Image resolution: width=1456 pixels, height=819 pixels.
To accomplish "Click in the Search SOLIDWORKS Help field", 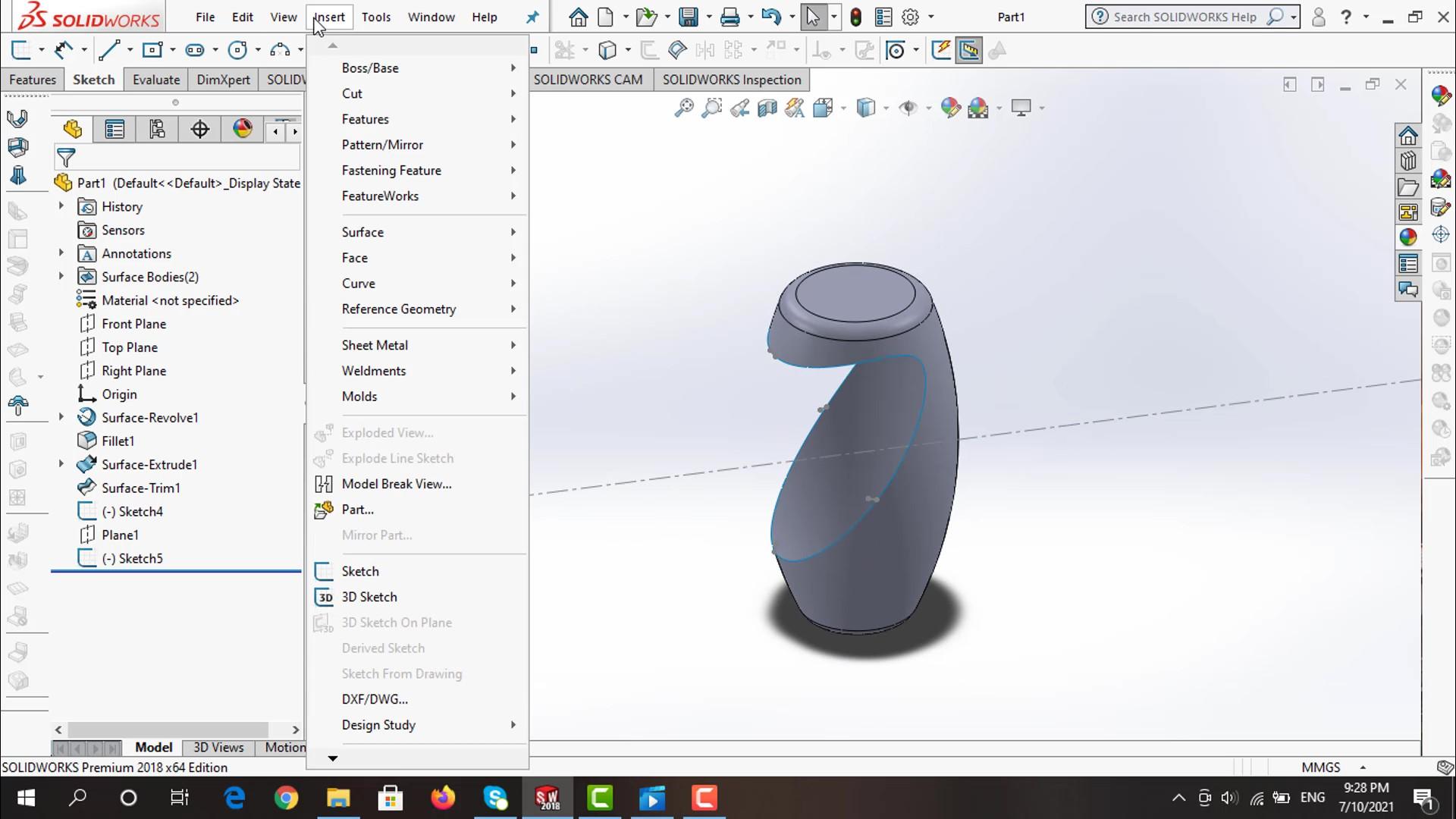I will coord(1183,17).
